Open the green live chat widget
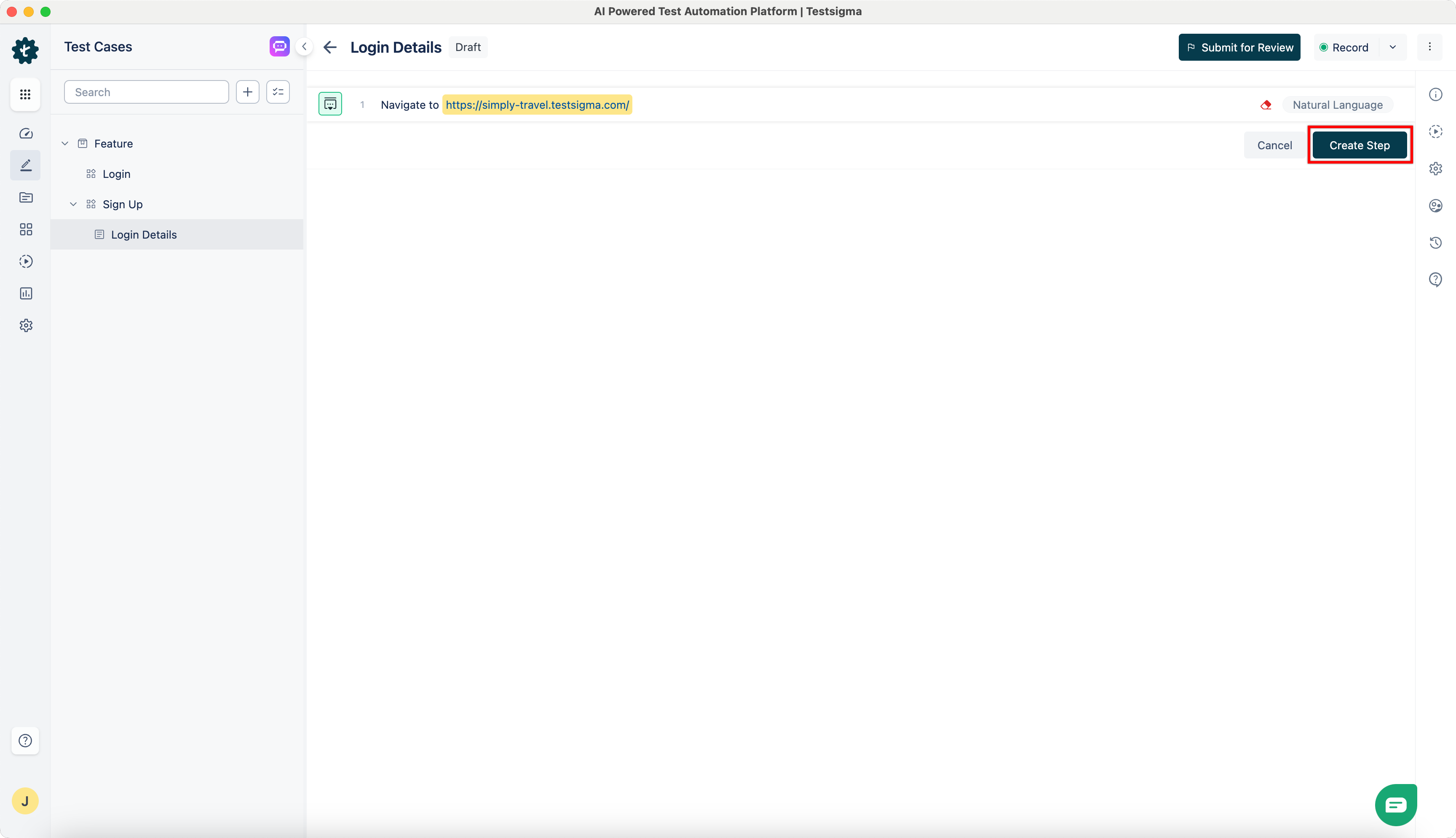Viewport: 1456px width, 838px height. [1396, 805]
